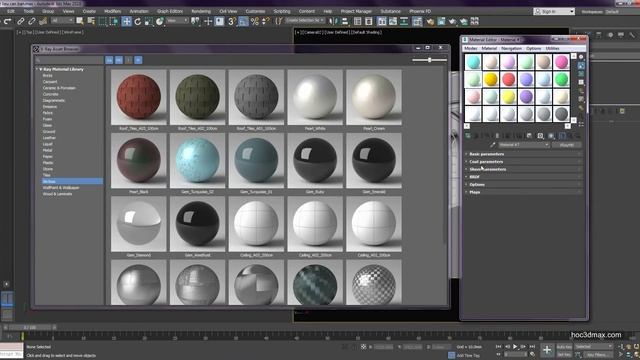Image resolution: width=640 pixels, height=360 pixels.
Task: Open Material Editor's Utilities menu
Action: [552, 48]
